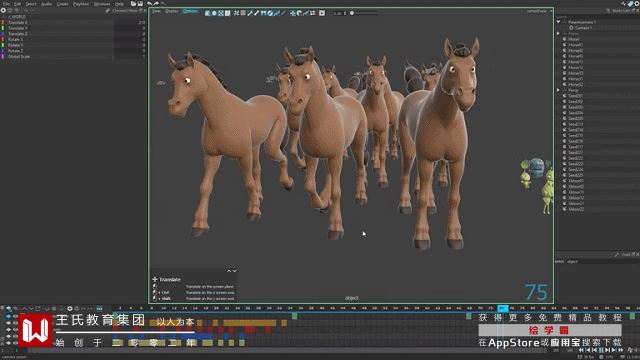Open the Create menu

pyautogui.click(x=62, y=4)
